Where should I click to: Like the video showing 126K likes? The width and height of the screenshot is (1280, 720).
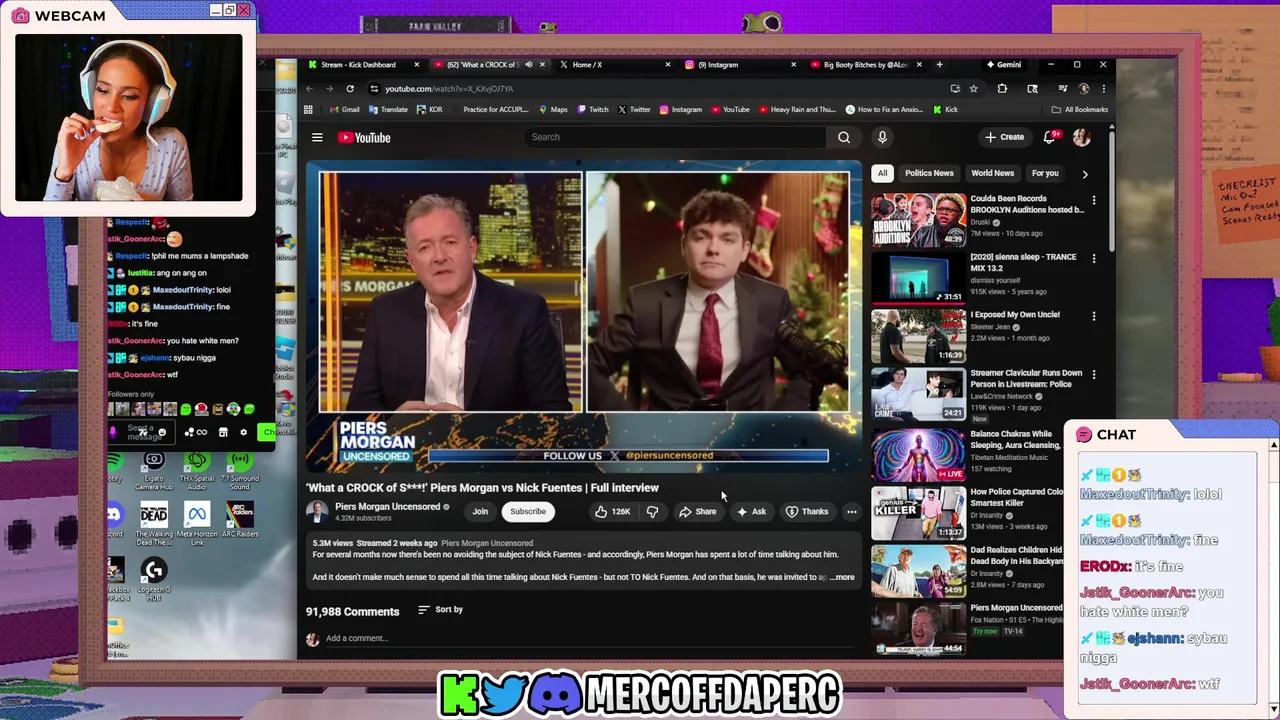tap(612, 512)
